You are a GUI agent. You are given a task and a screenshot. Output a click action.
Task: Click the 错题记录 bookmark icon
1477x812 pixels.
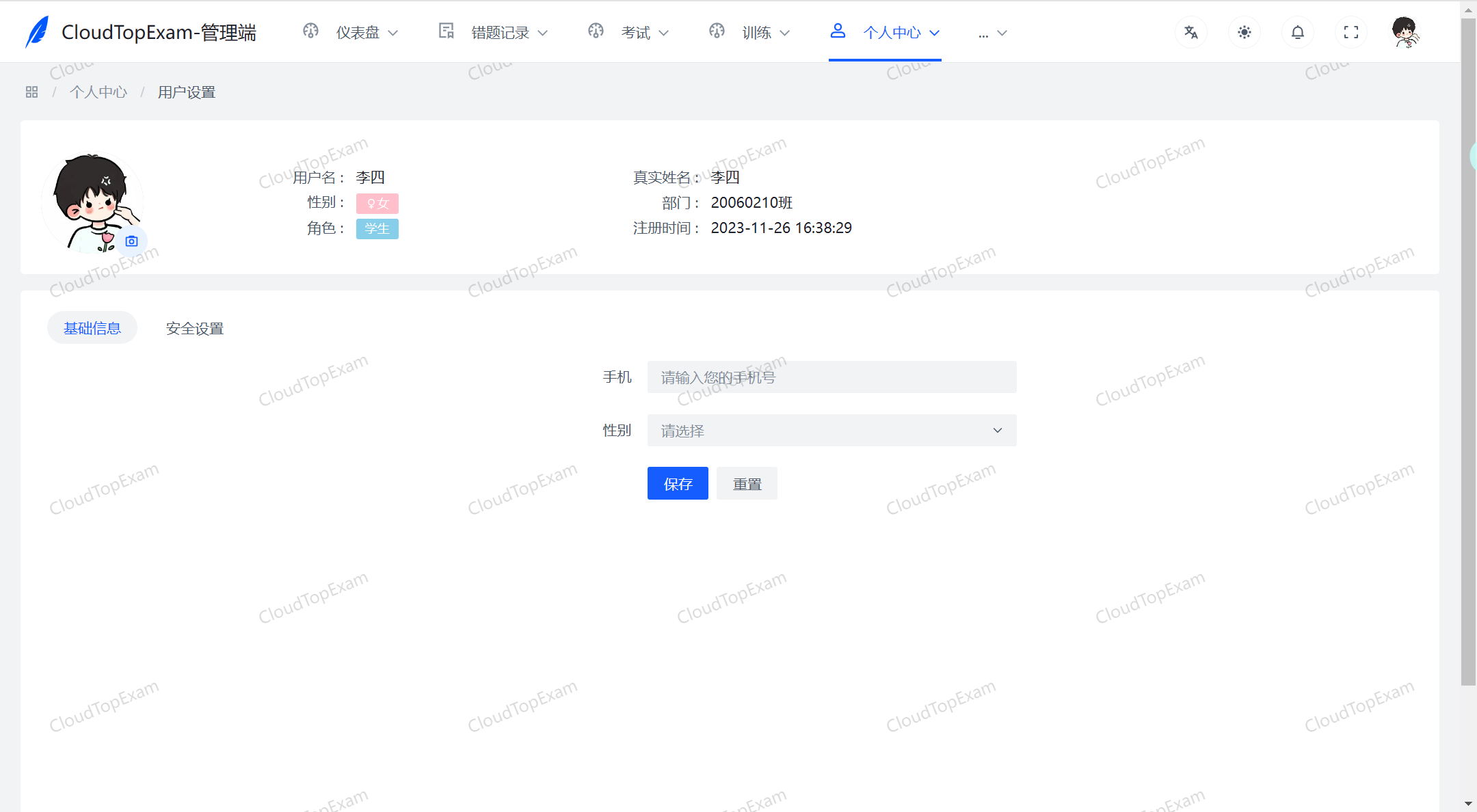click(x=446, y=31)
